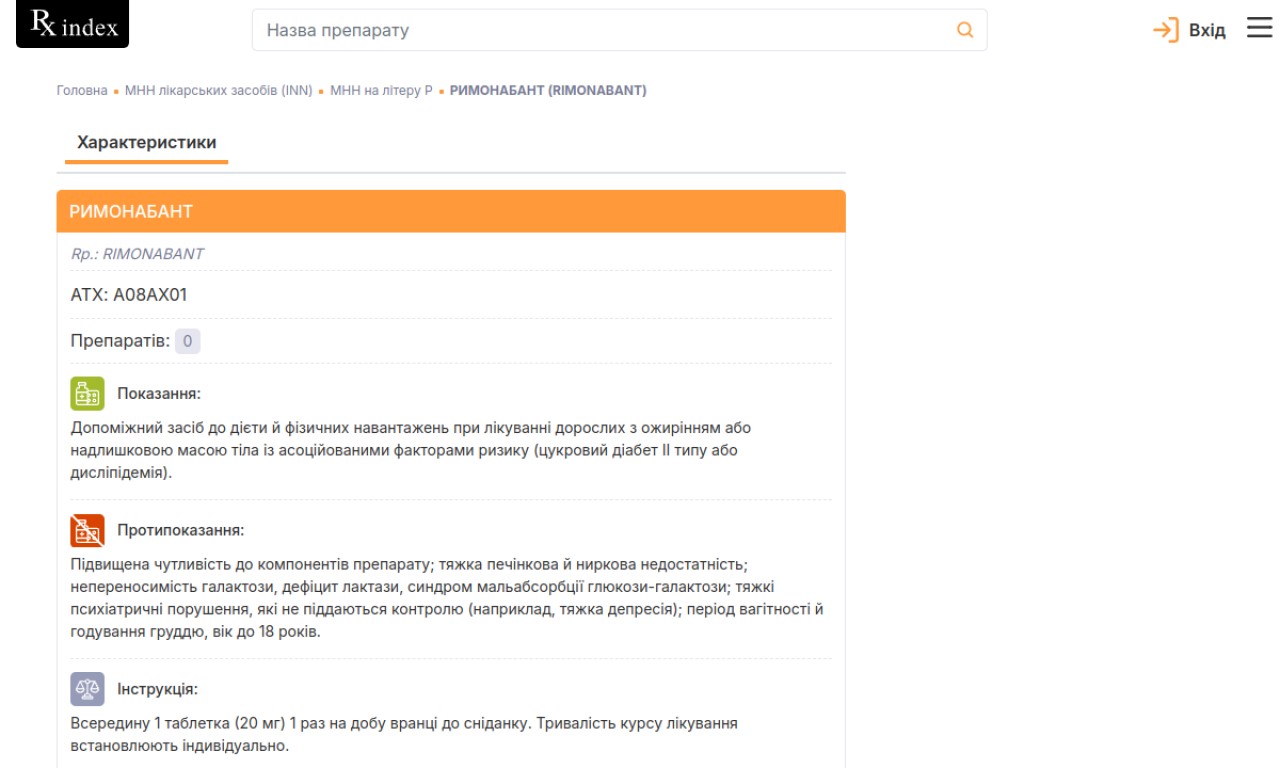1280x768 pixels.
Task: Click the Rp.: RIMONABANT line
Action: pyautogui.click(x=137, y=254)
